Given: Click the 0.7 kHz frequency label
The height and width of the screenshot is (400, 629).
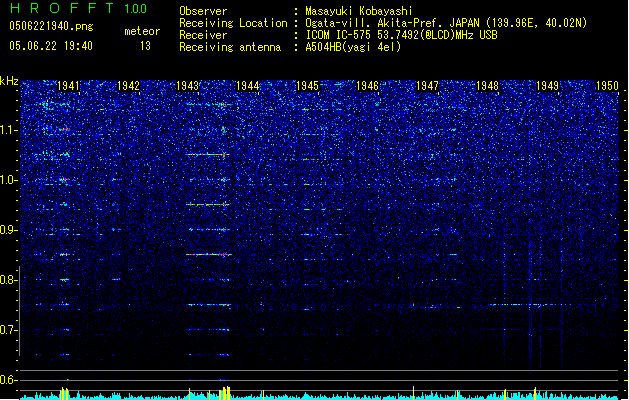Looking at the screenshot, I should coord(8,330).
